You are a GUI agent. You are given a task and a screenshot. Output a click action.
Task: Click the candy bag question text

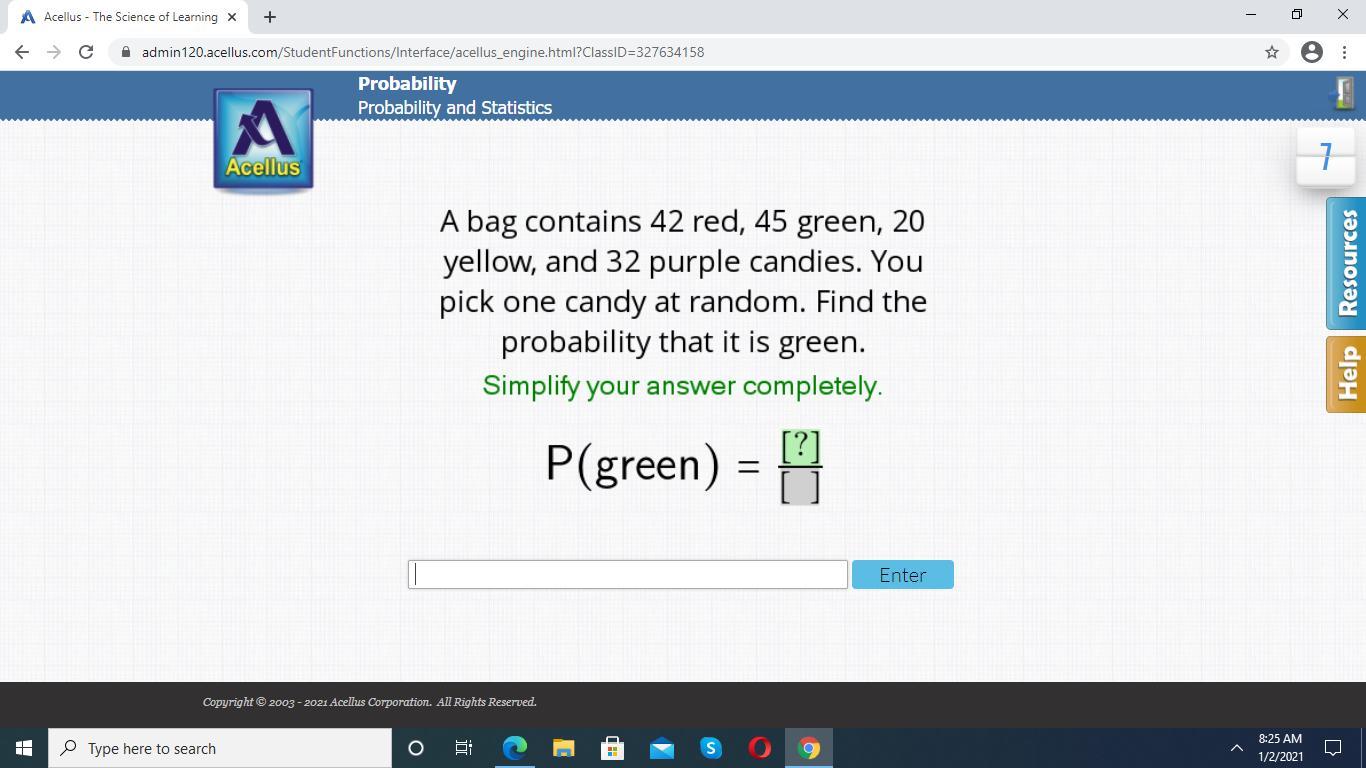coord(683,281)
